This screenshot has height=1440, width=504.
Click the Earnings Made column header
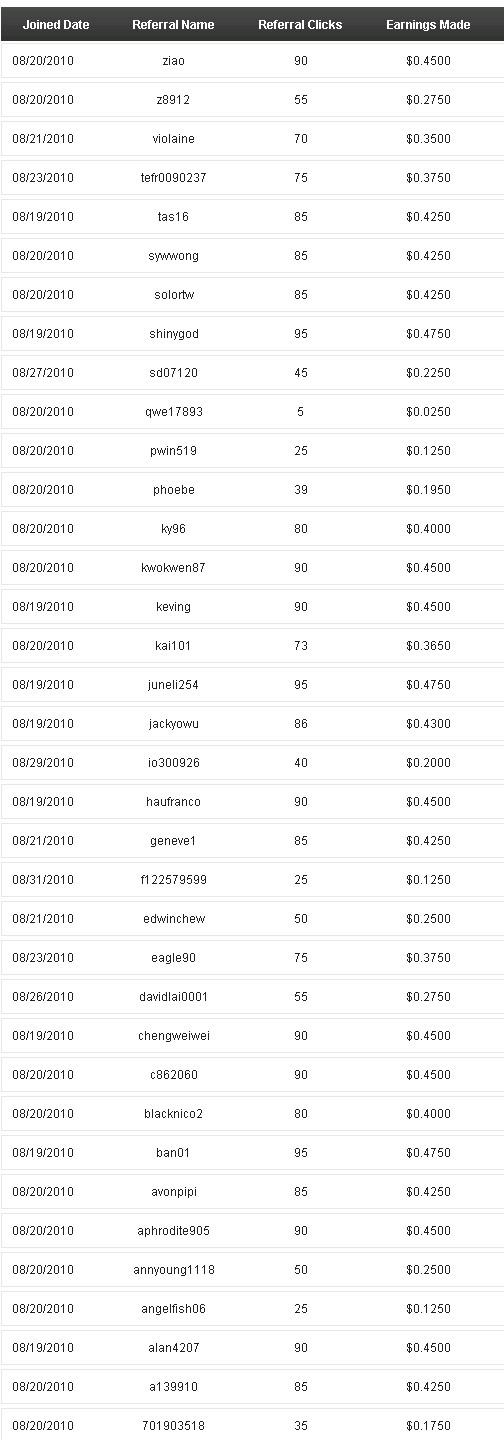click(x=428, y=25)
